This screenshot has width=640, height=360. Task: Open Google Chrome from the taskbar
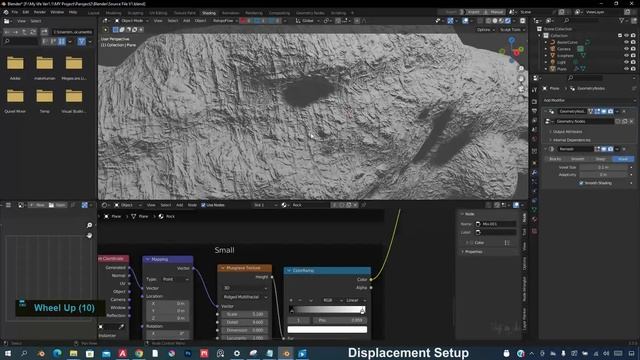click(139, 353)
